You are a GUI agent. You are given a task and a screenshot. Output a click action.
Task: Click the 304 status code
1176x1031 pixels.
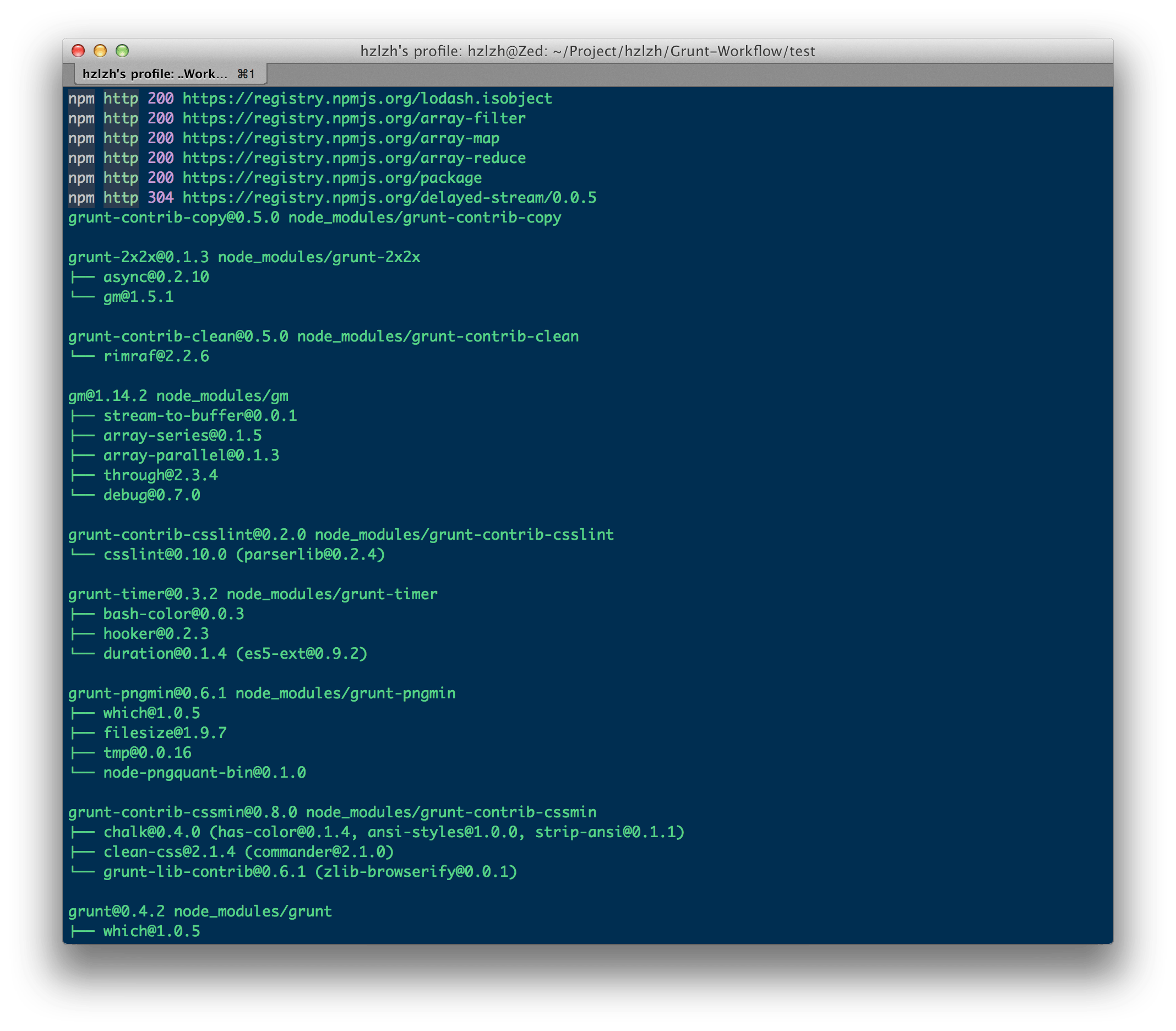(x=160, y=197)
